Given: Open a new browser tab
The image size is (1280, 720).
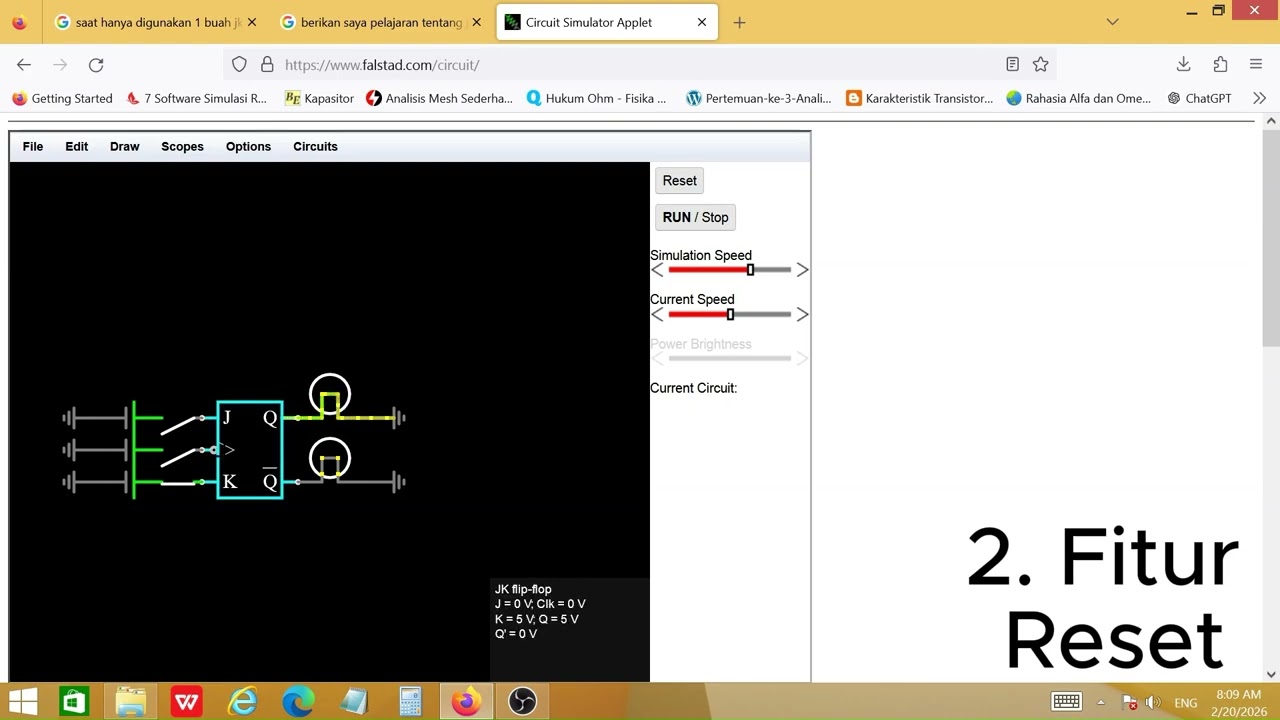Looking at the screenshot, I should point(739,22).
